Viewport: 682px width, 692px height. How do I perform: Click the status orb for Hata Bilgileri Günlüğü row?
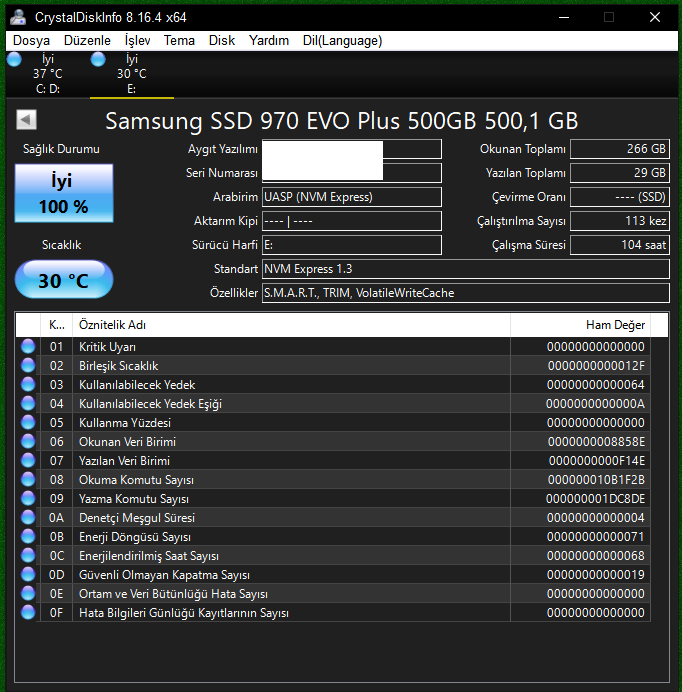pyautogui.click(x=28, y=612)
